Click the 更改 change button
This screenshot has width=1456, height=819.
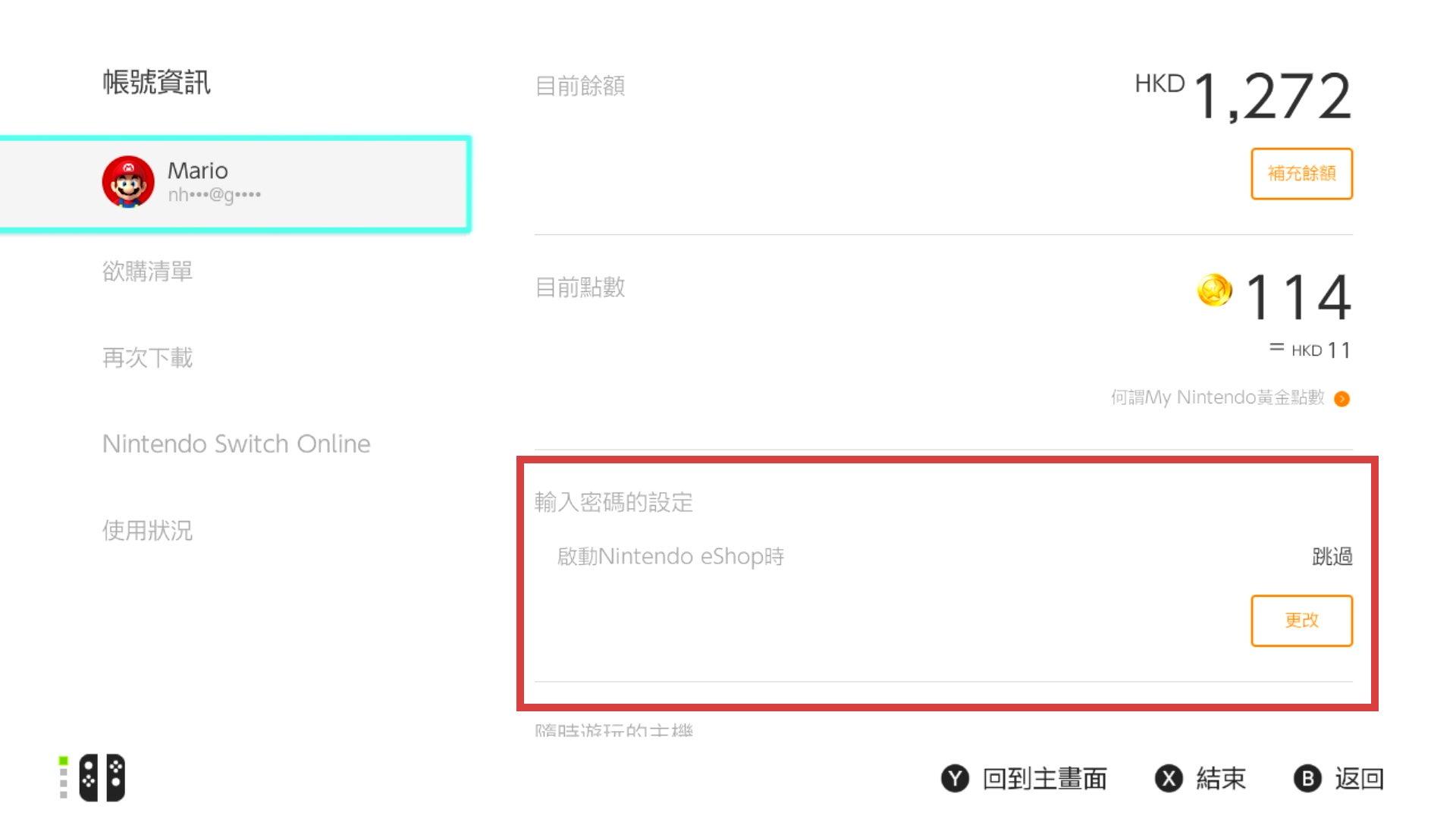click(x=1301, y=620)
